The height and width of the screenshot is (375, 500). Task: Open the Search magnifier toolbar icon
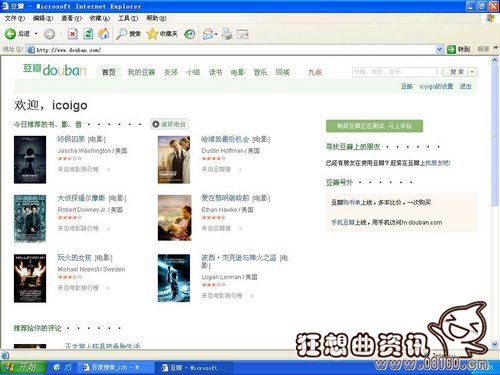[x=121, y=34]
